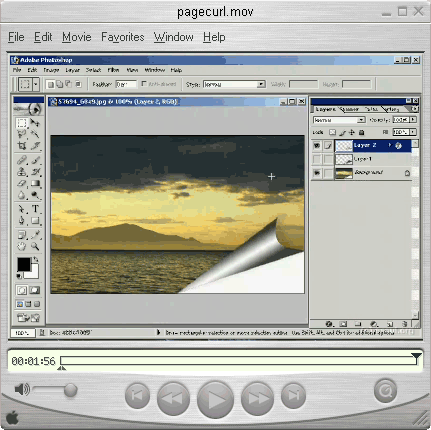The width and height of the screenshot is (431, 430).
Task: Expand Layer 2 effects arrow
Action: pyautogui.click(x=389, y=145)
